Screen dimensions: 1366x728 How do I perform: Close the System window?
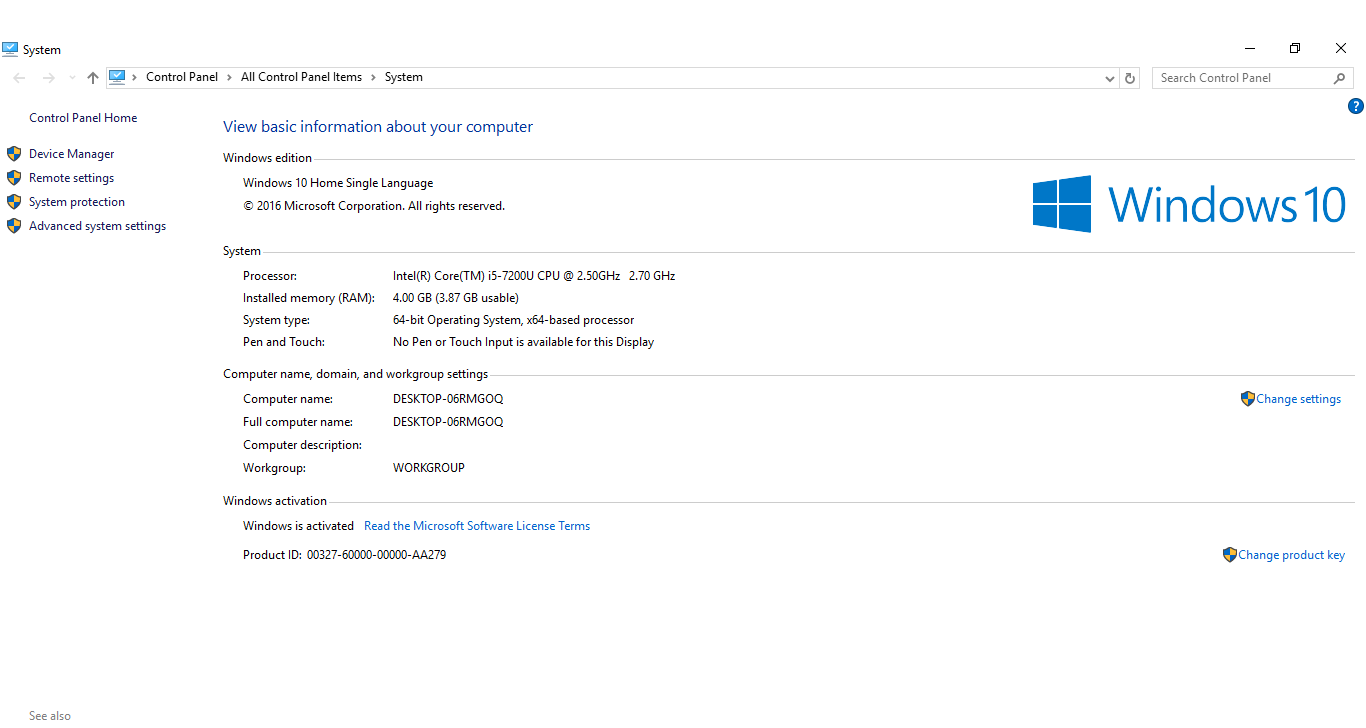[1341, 48]
